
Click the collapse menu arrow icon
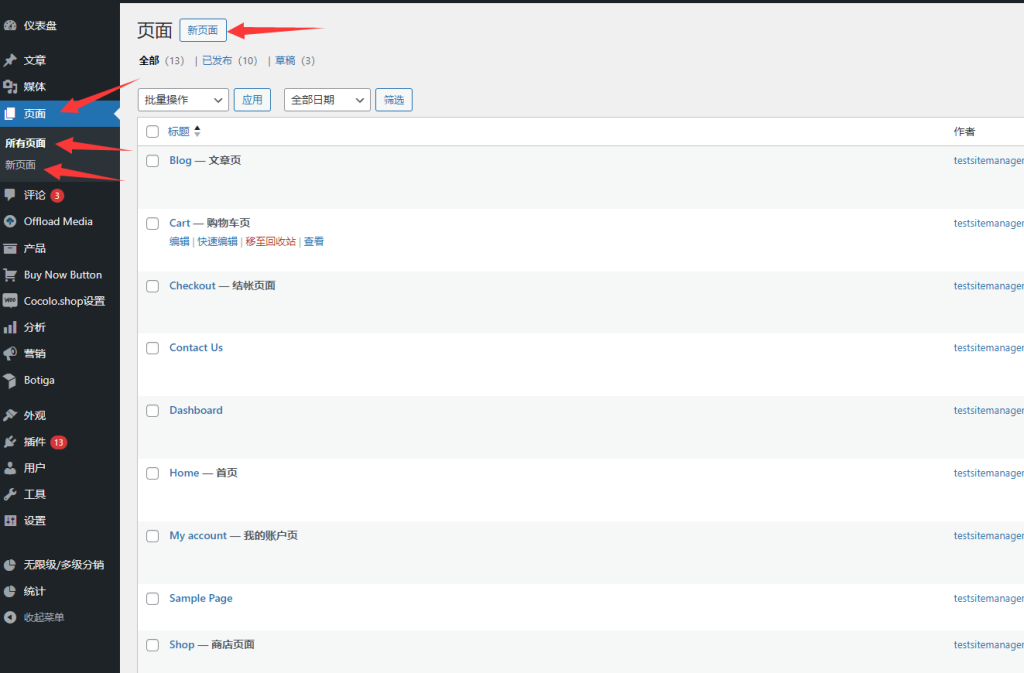(x=10, y=617)
